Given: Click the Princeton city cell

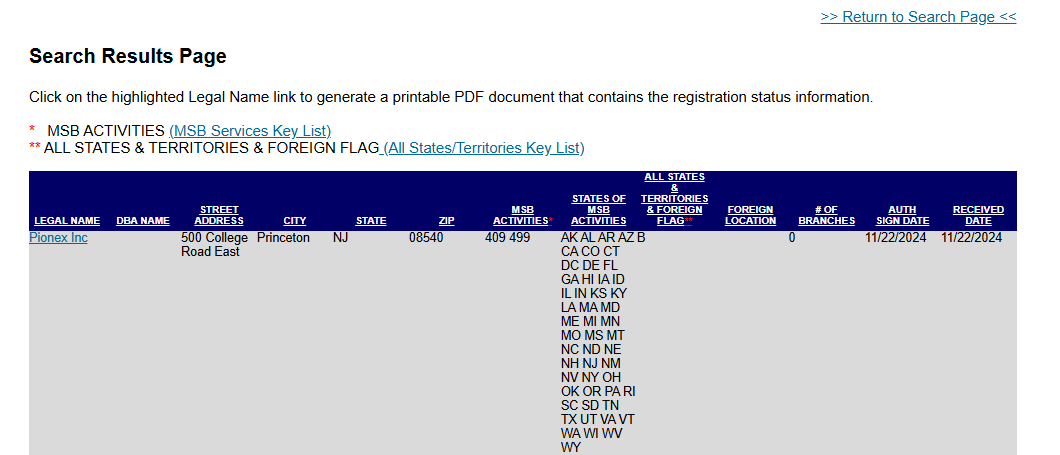Looking at the screenshot, I should click(x=283, y=238).
